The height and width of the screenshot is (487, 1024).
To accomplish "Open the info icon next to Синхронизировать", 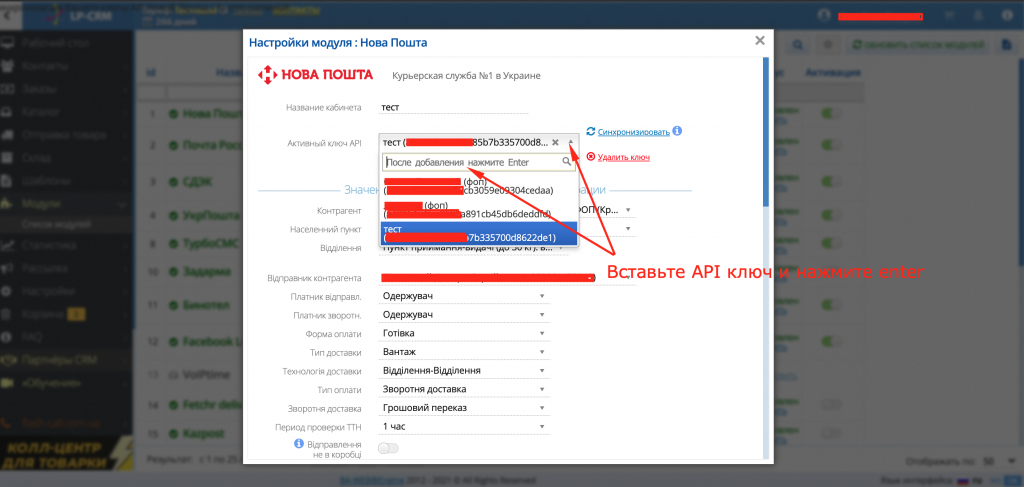I will (677, 131).
